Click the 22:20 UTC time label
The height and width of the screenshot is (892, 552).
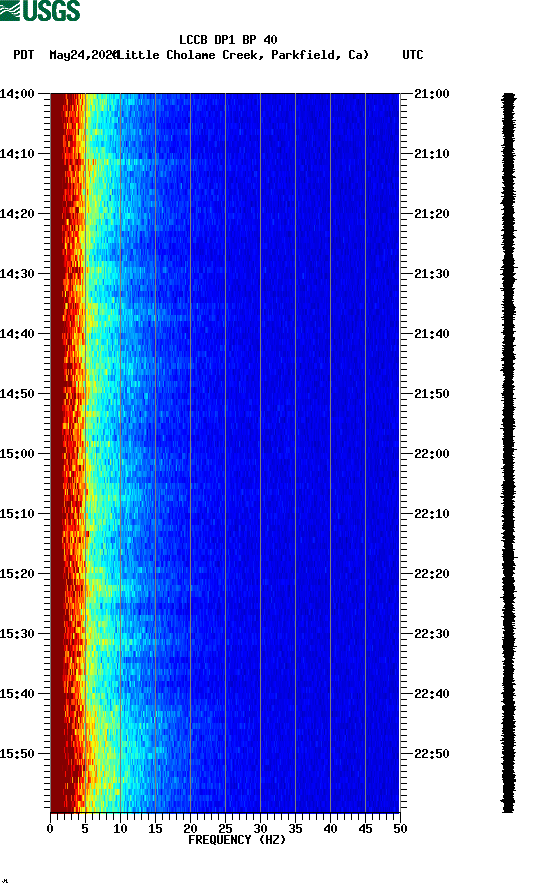[432, 574]
